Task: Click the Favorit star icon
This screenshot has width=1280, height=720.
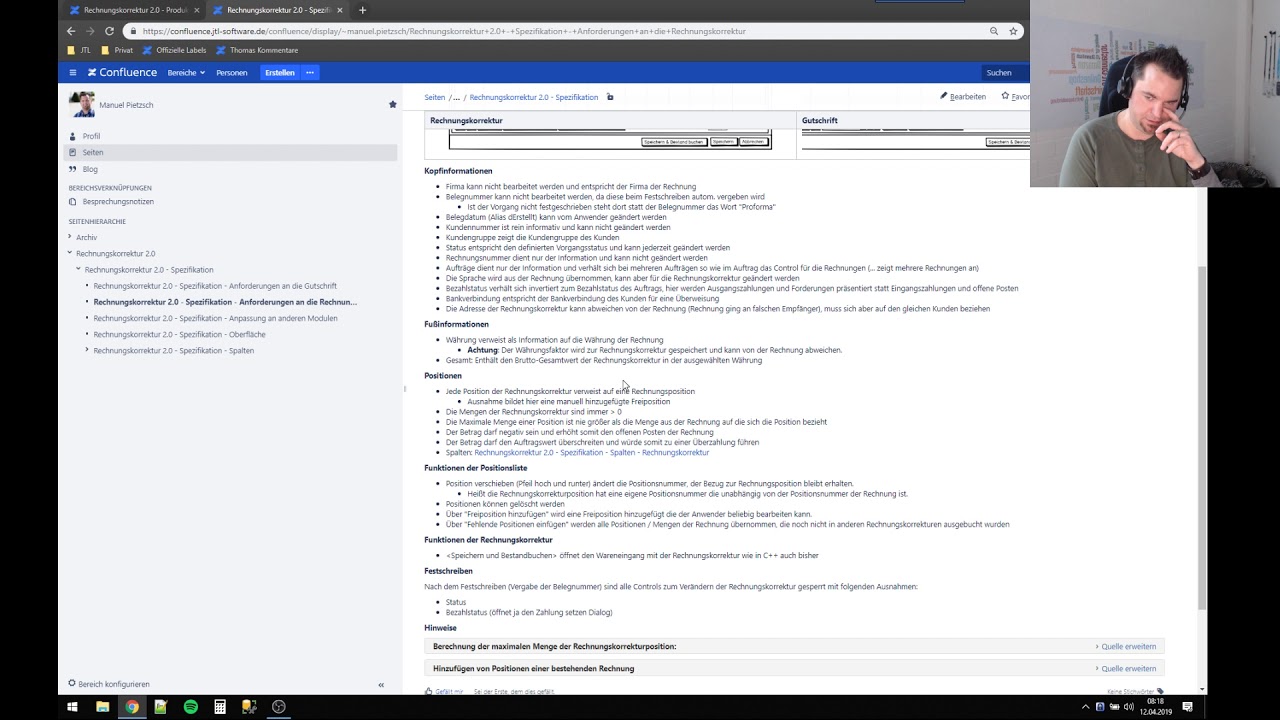Action: 1005,96
